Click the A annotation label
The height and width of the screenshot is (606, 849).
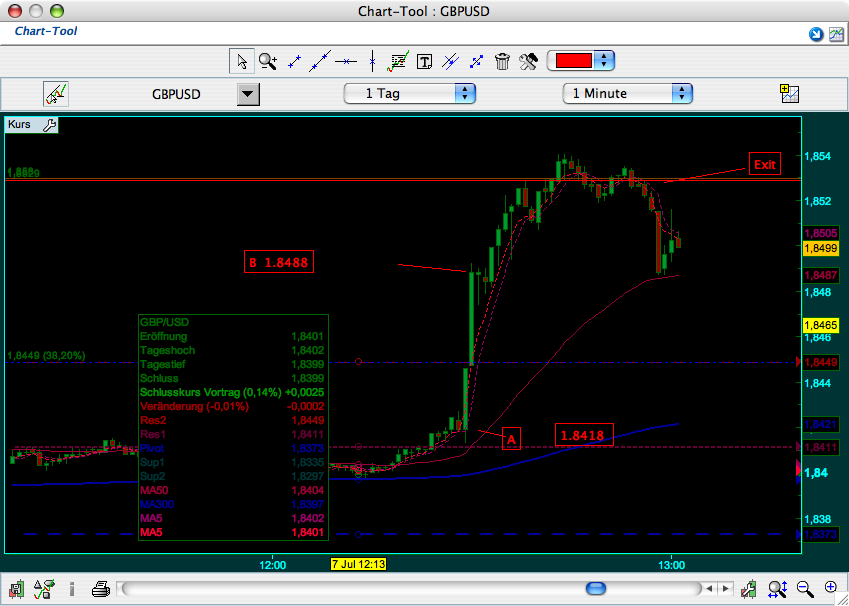[511, 438]
